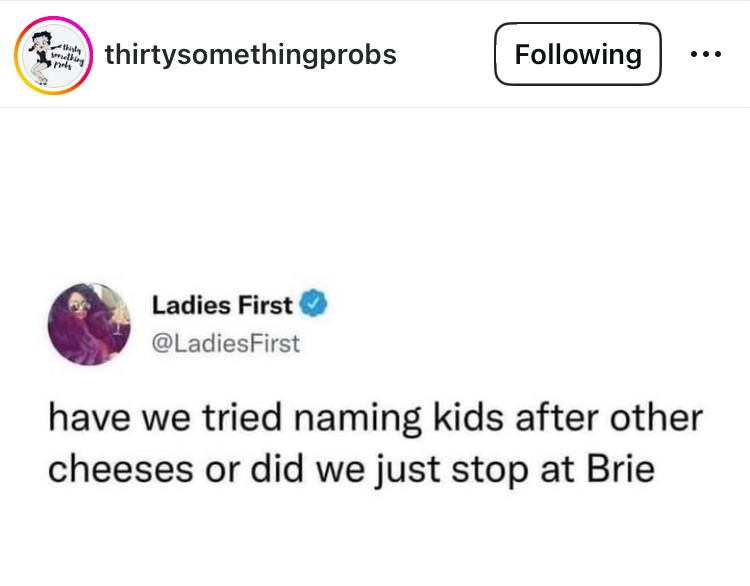750x586 pixels.
Task: Click the second line of tweet text
Action: click(350, 468)
